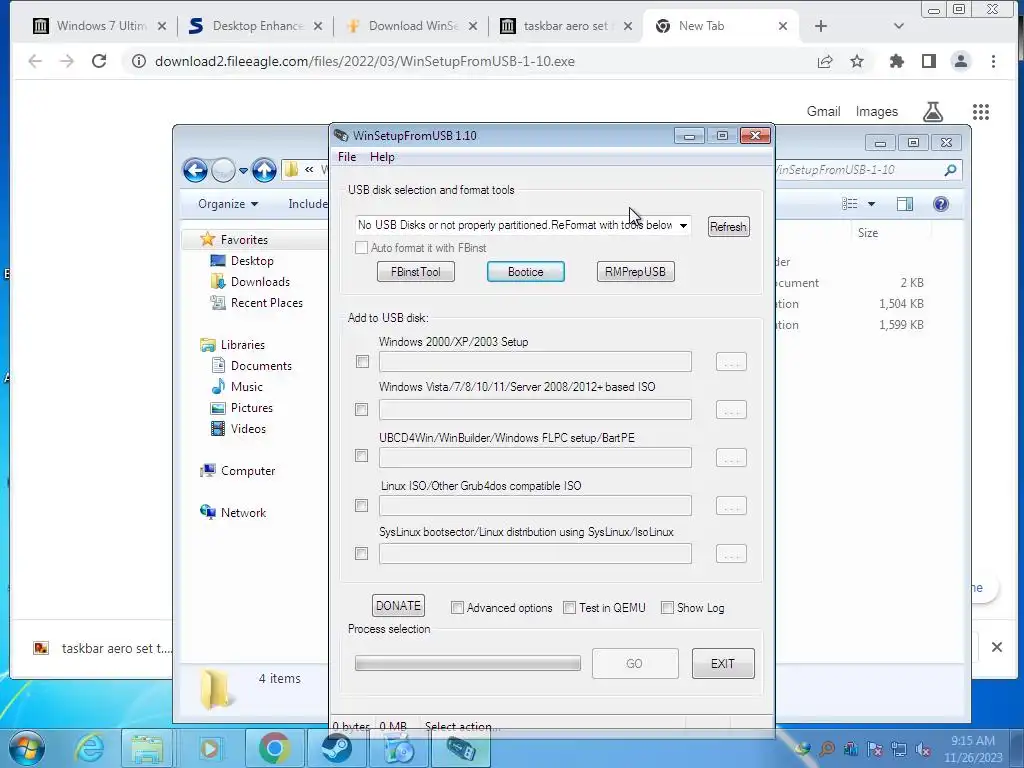Click the process progress bar
Image resolution: width=1024 pixels, height=768 pixels.
click(468, 664)
